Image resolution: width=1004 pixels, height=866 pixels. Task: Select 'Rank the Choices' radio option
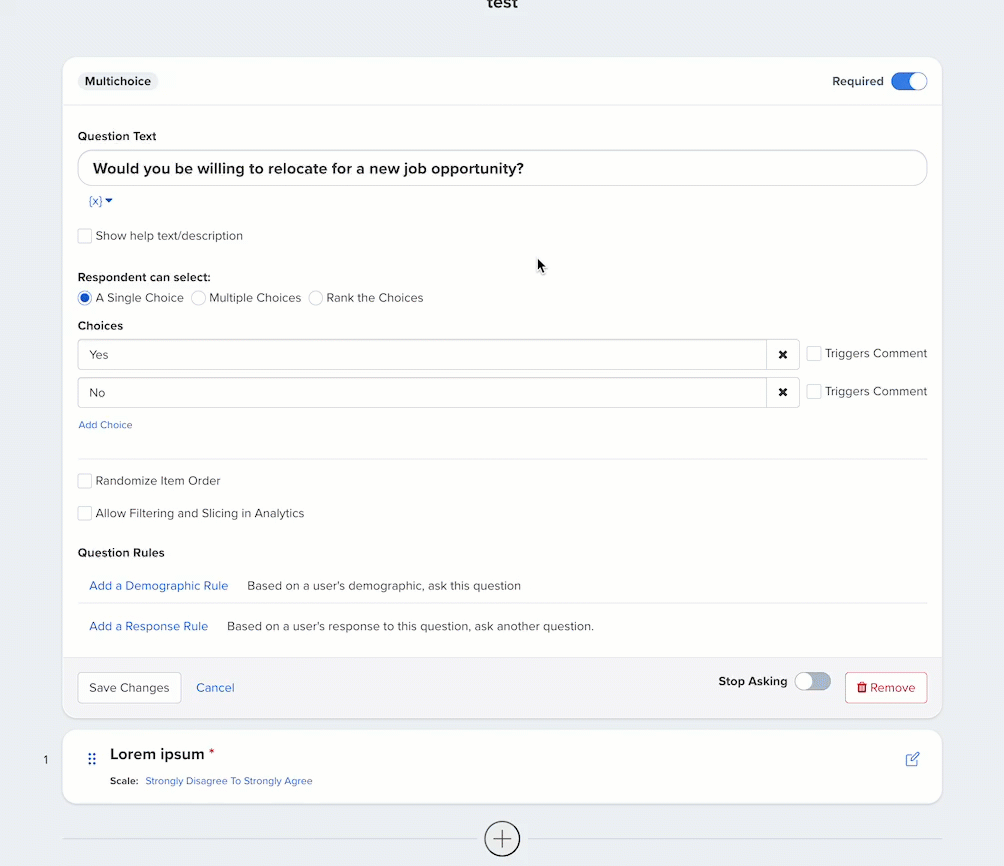(316, 298)
